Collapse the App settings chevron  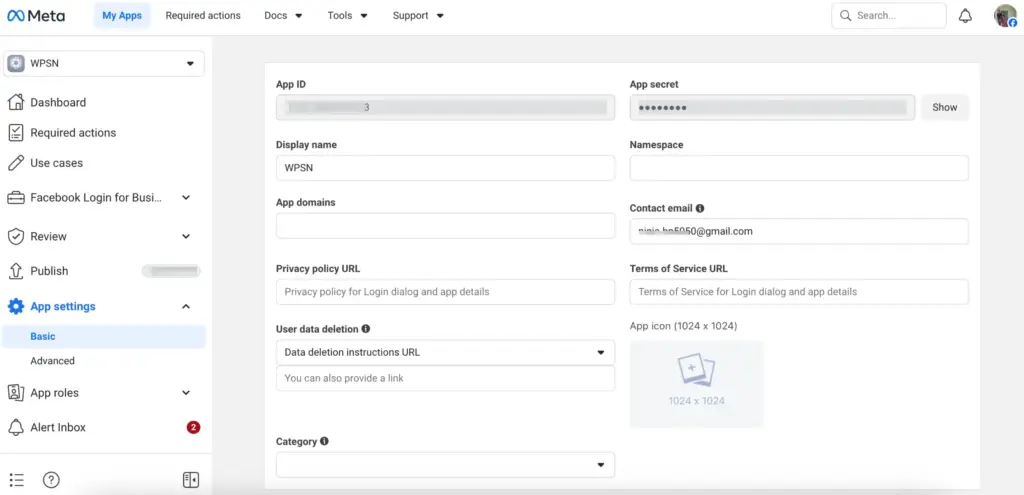pos(186,306)
